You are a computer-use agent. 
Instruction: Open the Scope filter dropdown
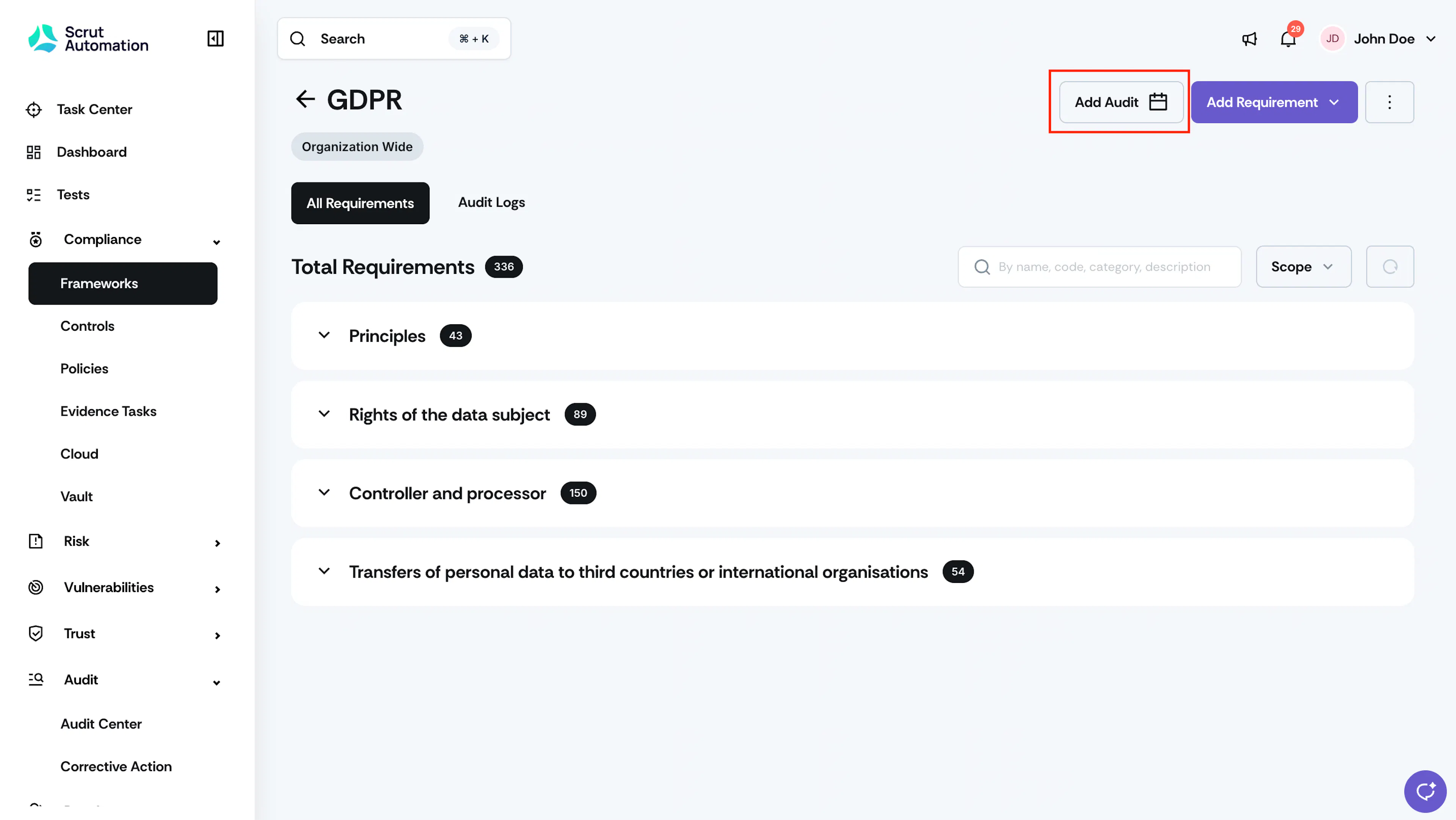pyautogui.click(x=1304, y=266)
